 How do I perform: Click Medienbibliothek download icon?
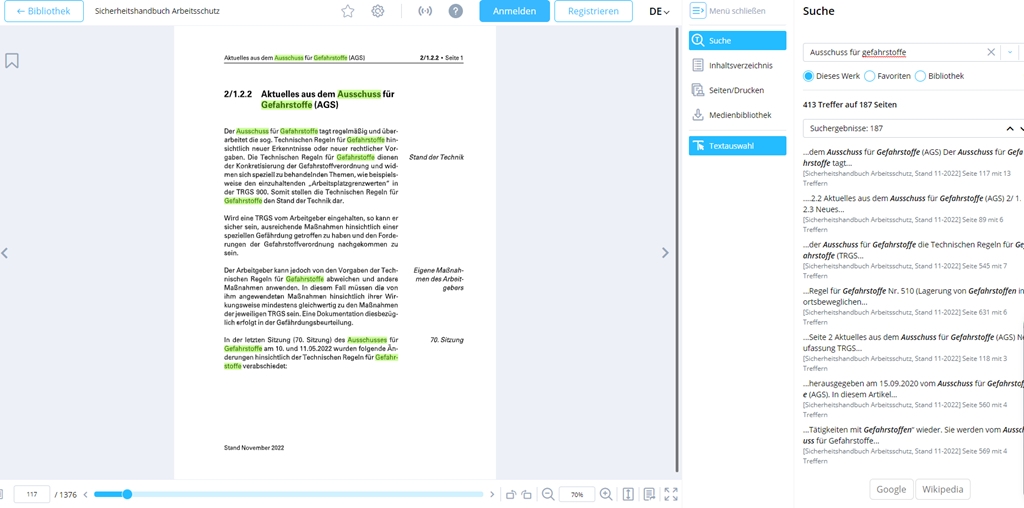pos(697,115)
